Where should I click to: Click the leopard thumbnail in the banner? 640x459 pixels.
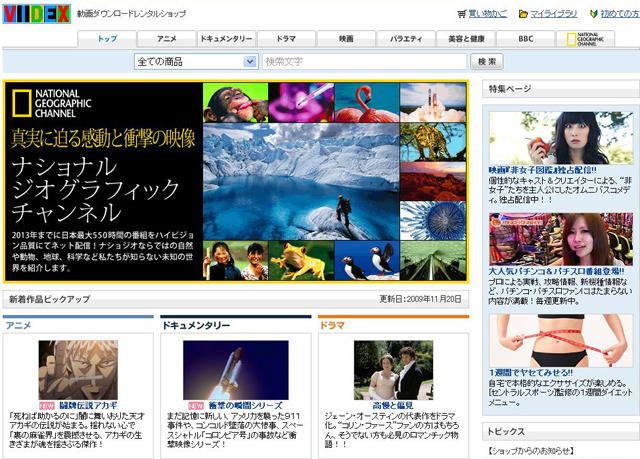(433, 142)
